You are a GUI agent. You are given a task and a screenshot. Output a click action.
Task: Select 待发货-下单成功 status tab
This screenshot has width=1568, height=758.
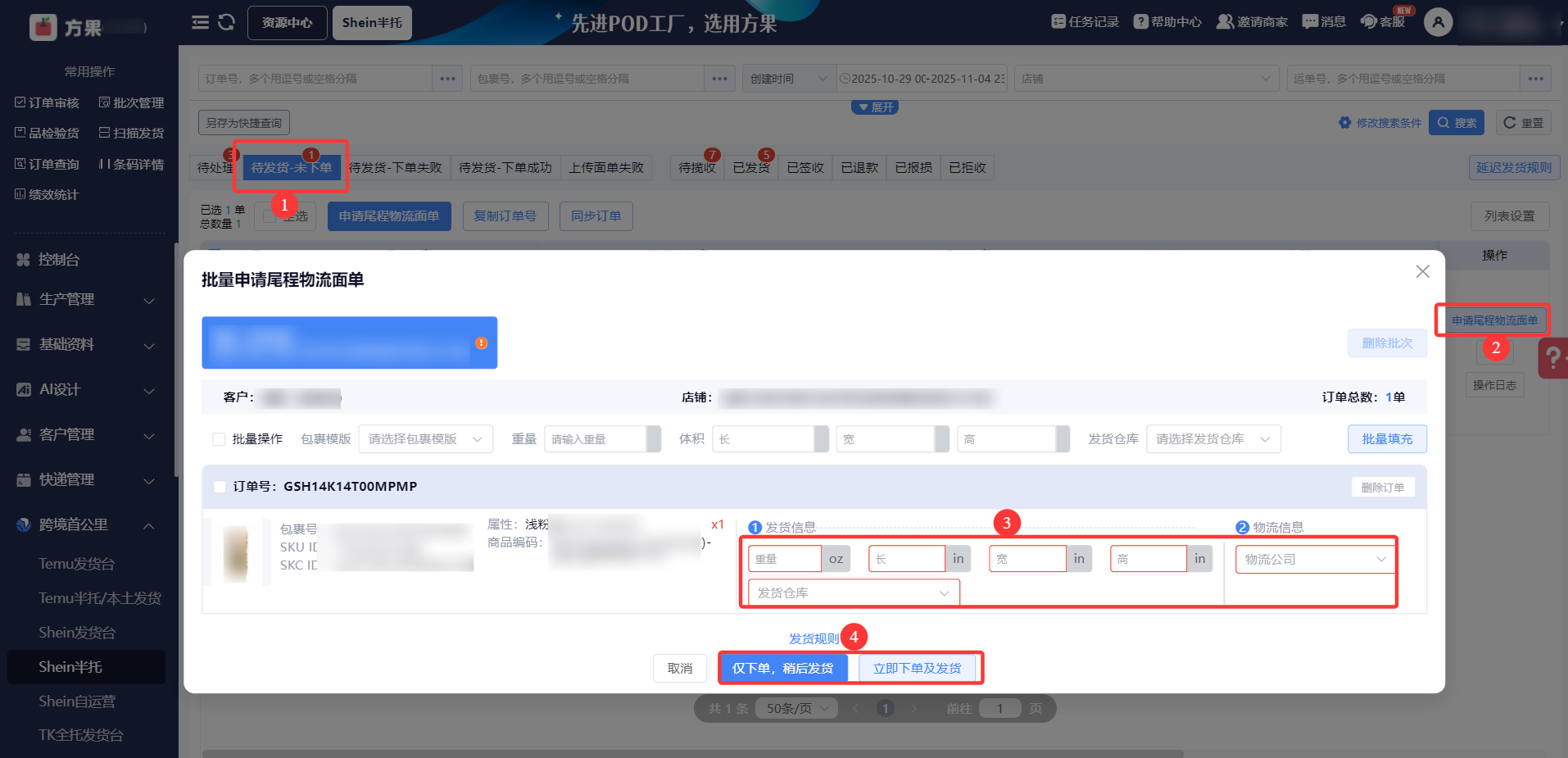click(x=505, y=168)
